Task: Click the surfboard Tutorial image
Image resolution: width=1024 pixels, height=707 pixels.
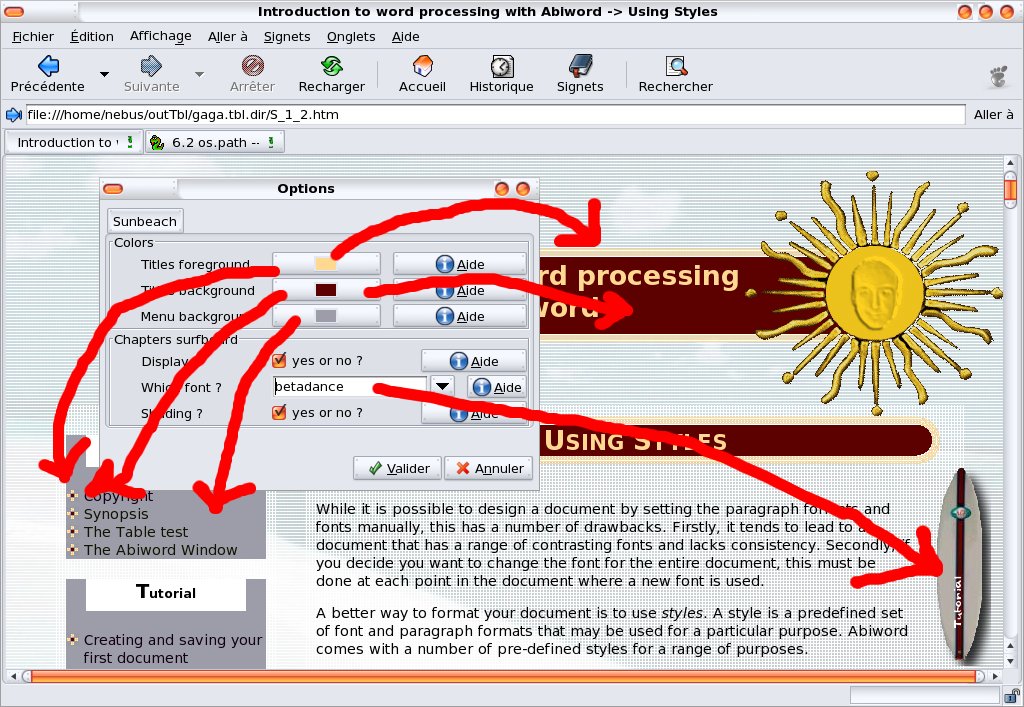Action: (959, 565)
